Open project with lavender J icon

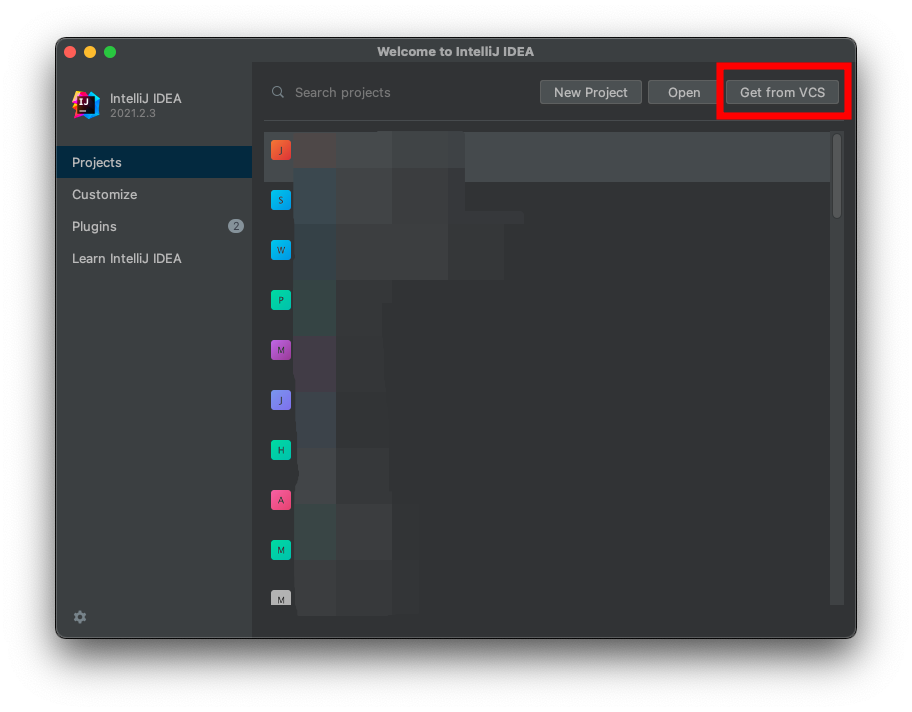click(x=281, y=400)
